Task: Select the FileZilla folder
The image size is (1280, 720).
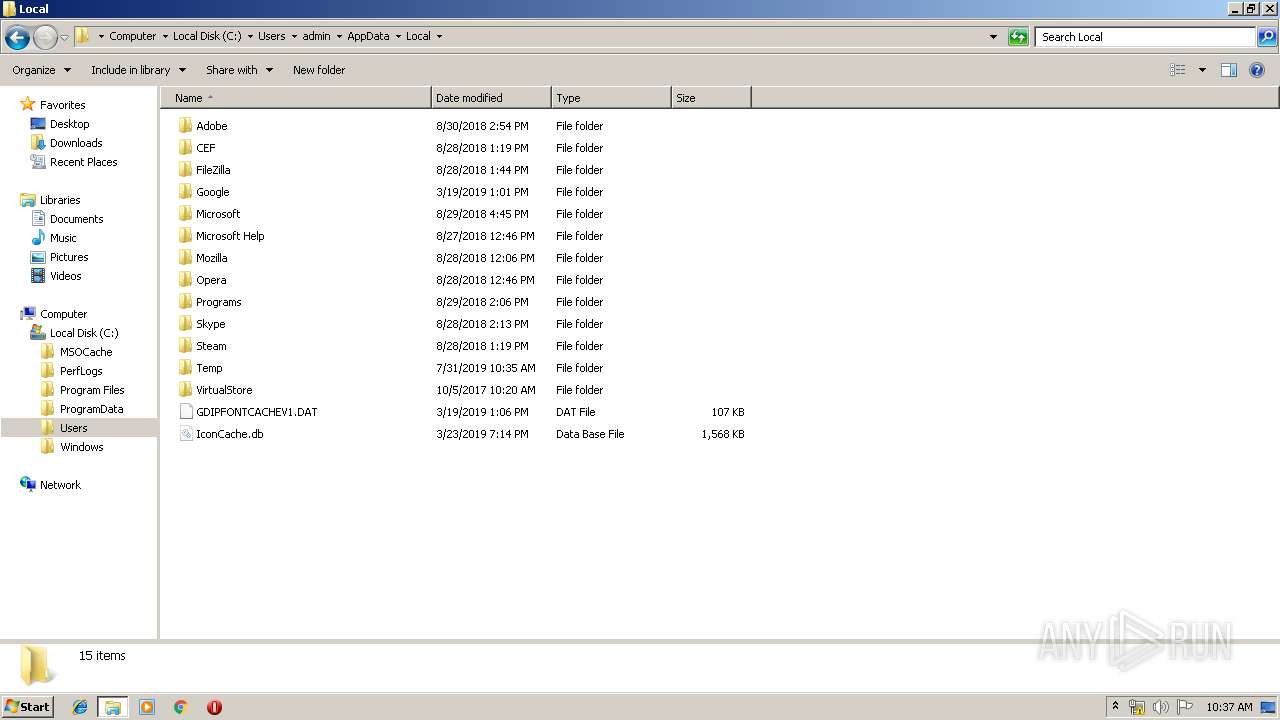Action: click(x=204, y=170)
